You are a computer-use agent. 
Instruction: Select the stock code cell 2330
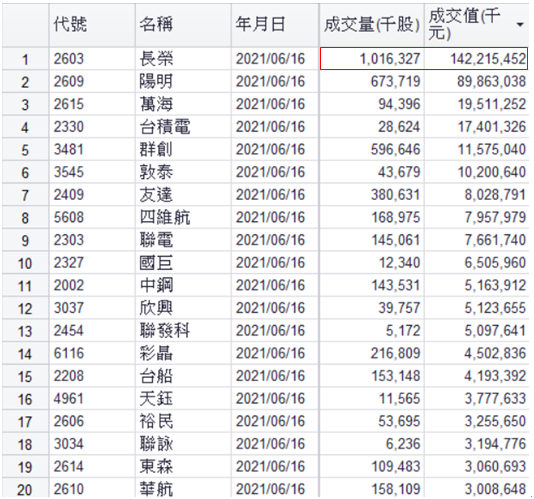click(x=92, y=127)
